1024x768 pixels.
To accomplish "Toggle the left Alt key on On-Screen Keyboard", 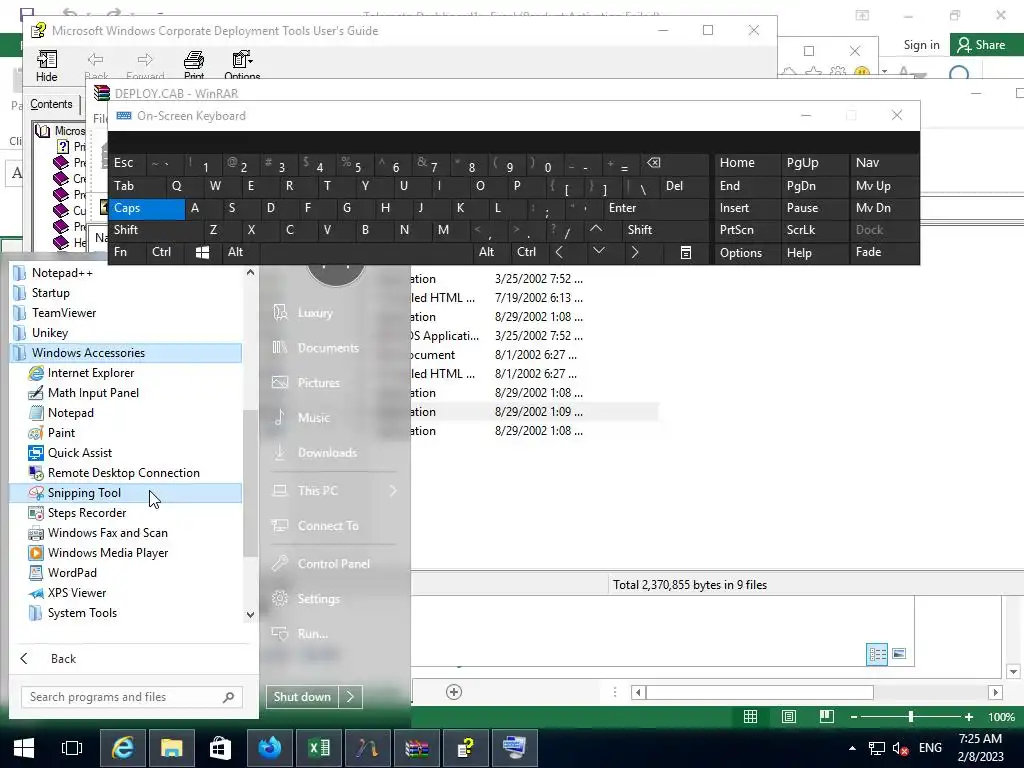I will coord(240,253).
